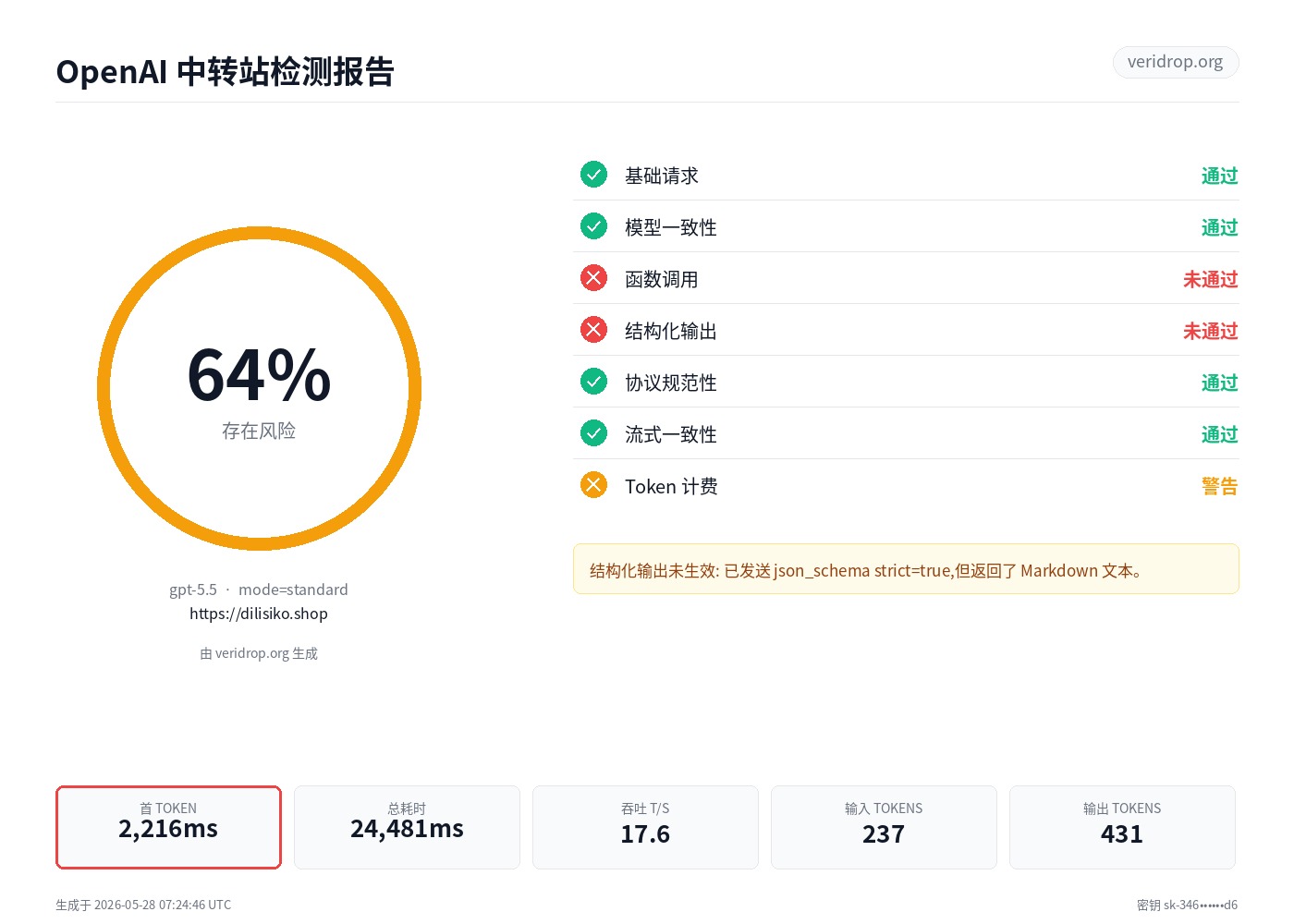
Task: Select the 总耗时 24,481ms card
Action: (x=407, y=827)
